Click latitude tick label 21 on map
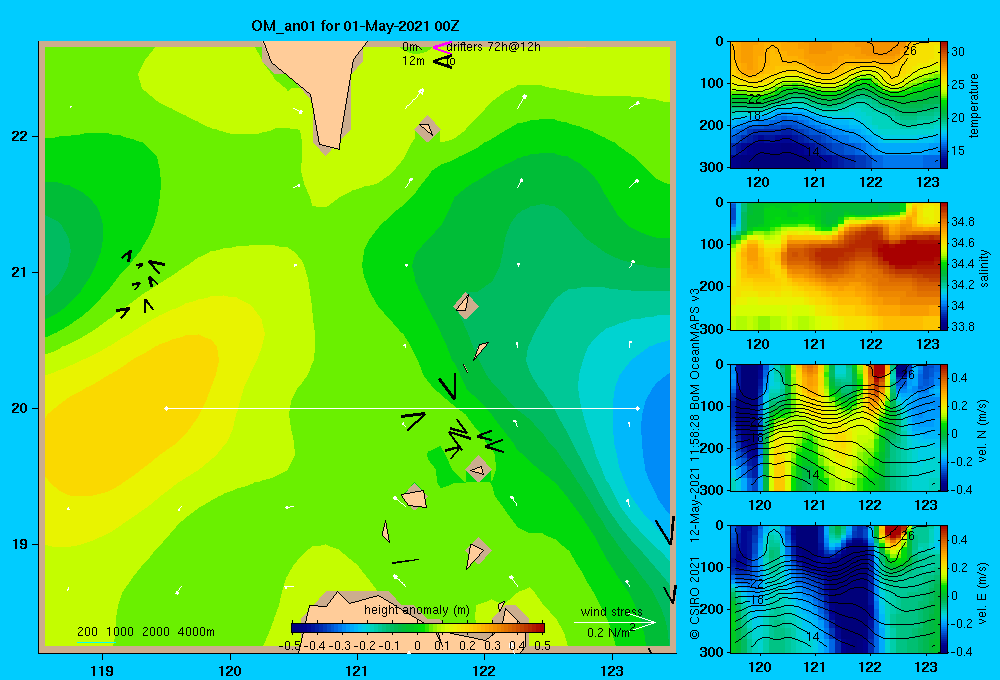 [20, 272]
